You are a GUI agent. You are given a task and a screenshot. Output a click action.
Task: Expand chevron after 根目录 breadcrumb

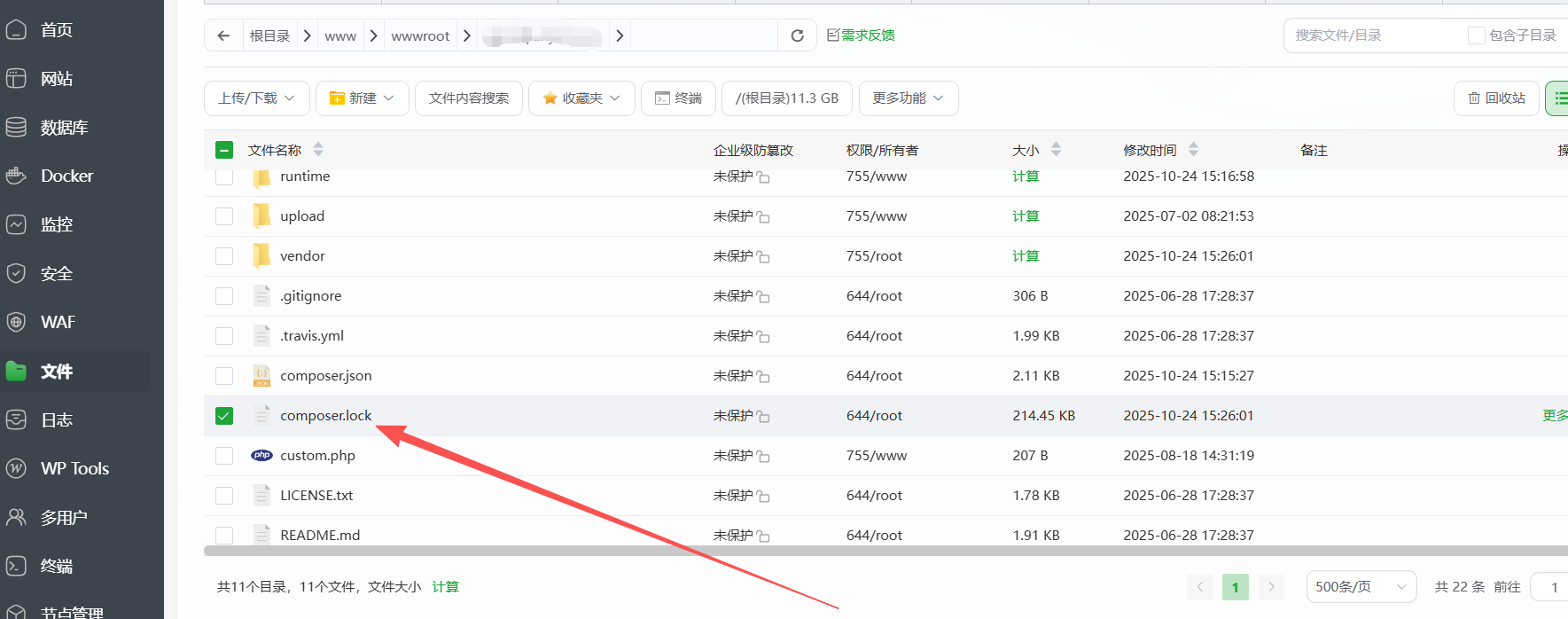pyautogui.click(x=307, y=35)
